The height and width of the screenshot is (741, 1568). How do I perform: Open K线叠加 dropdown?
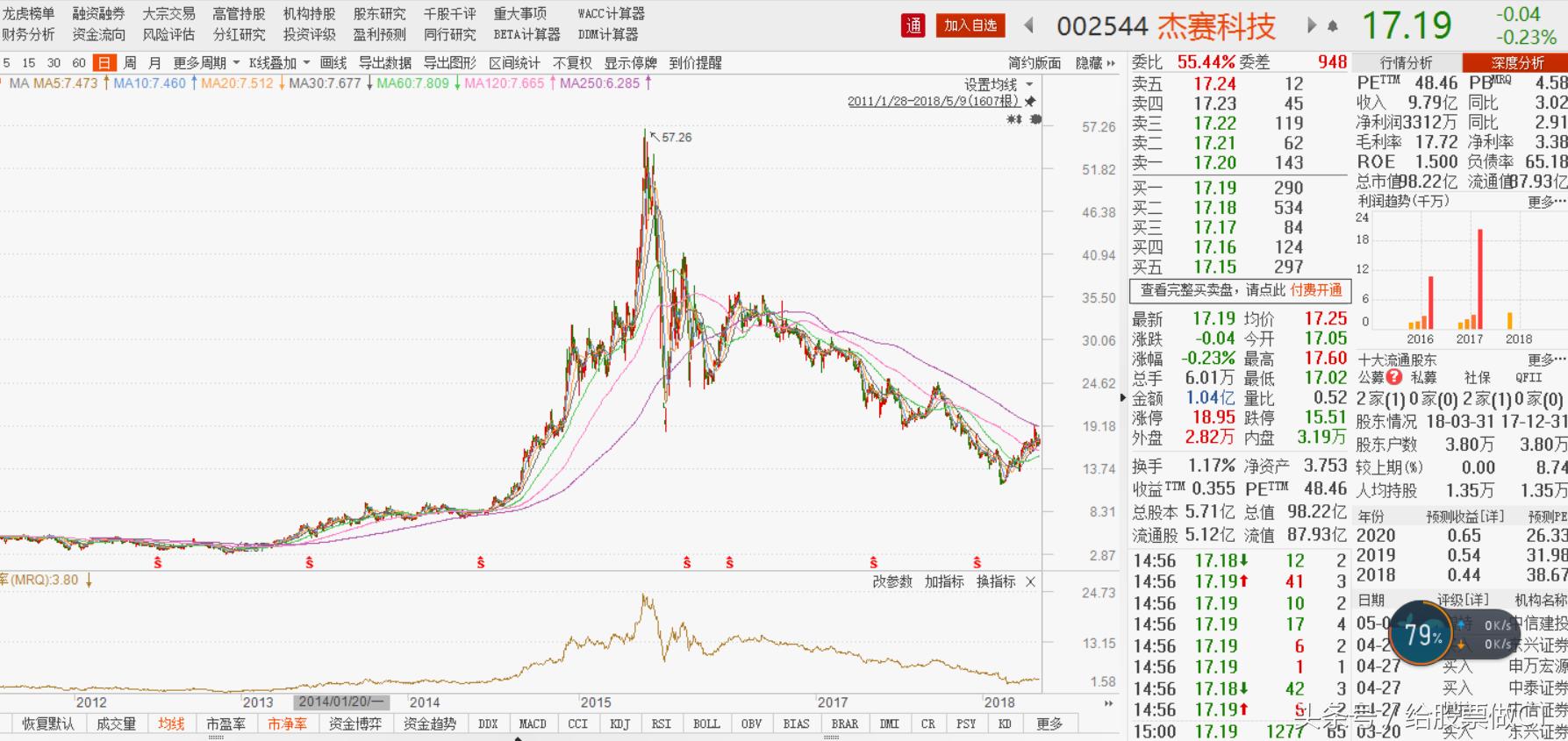280,63
